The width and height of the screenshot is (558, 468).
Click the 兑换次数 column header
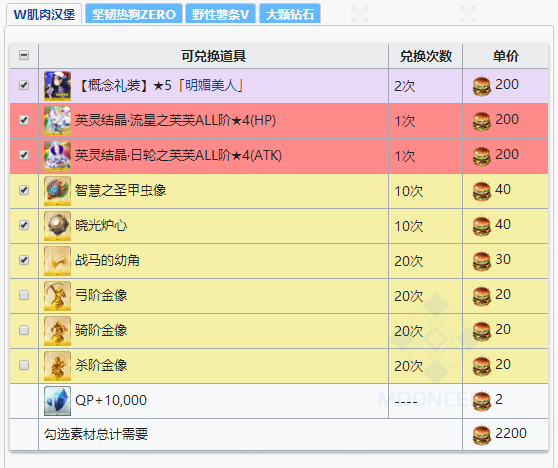[x=426, y=56]
